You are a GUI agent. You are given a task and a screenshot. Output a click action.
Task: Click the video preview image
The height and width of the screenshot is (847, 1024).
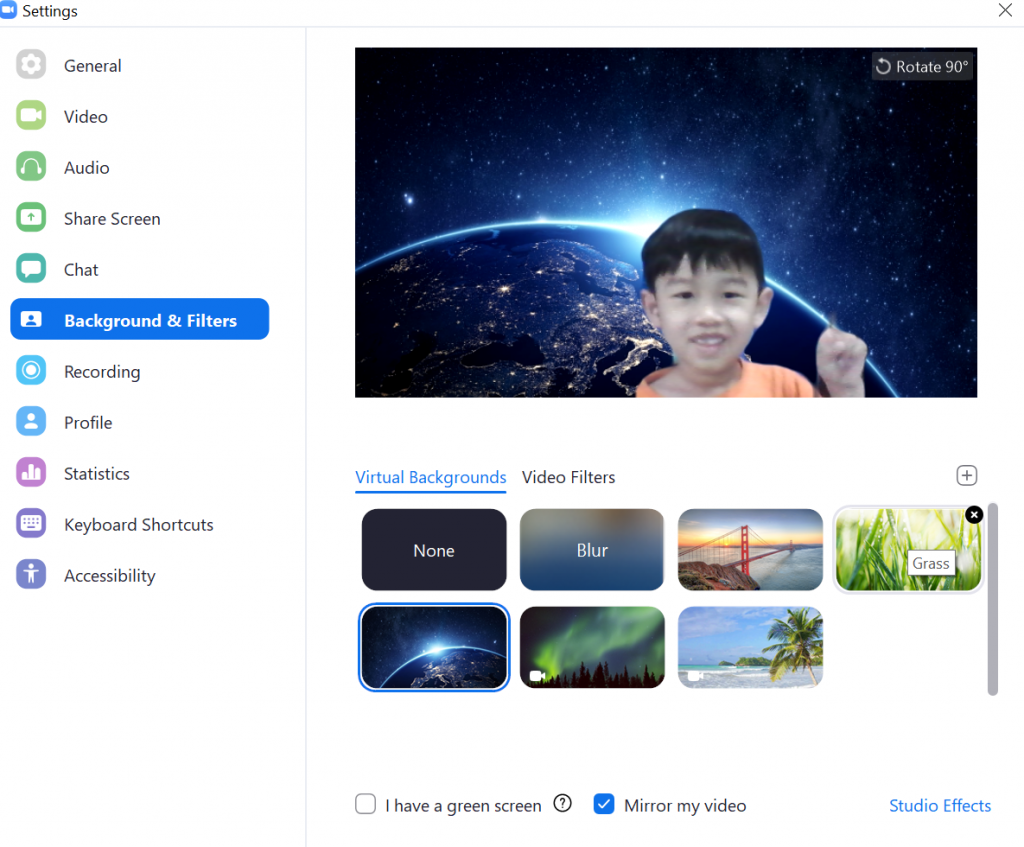666,222
